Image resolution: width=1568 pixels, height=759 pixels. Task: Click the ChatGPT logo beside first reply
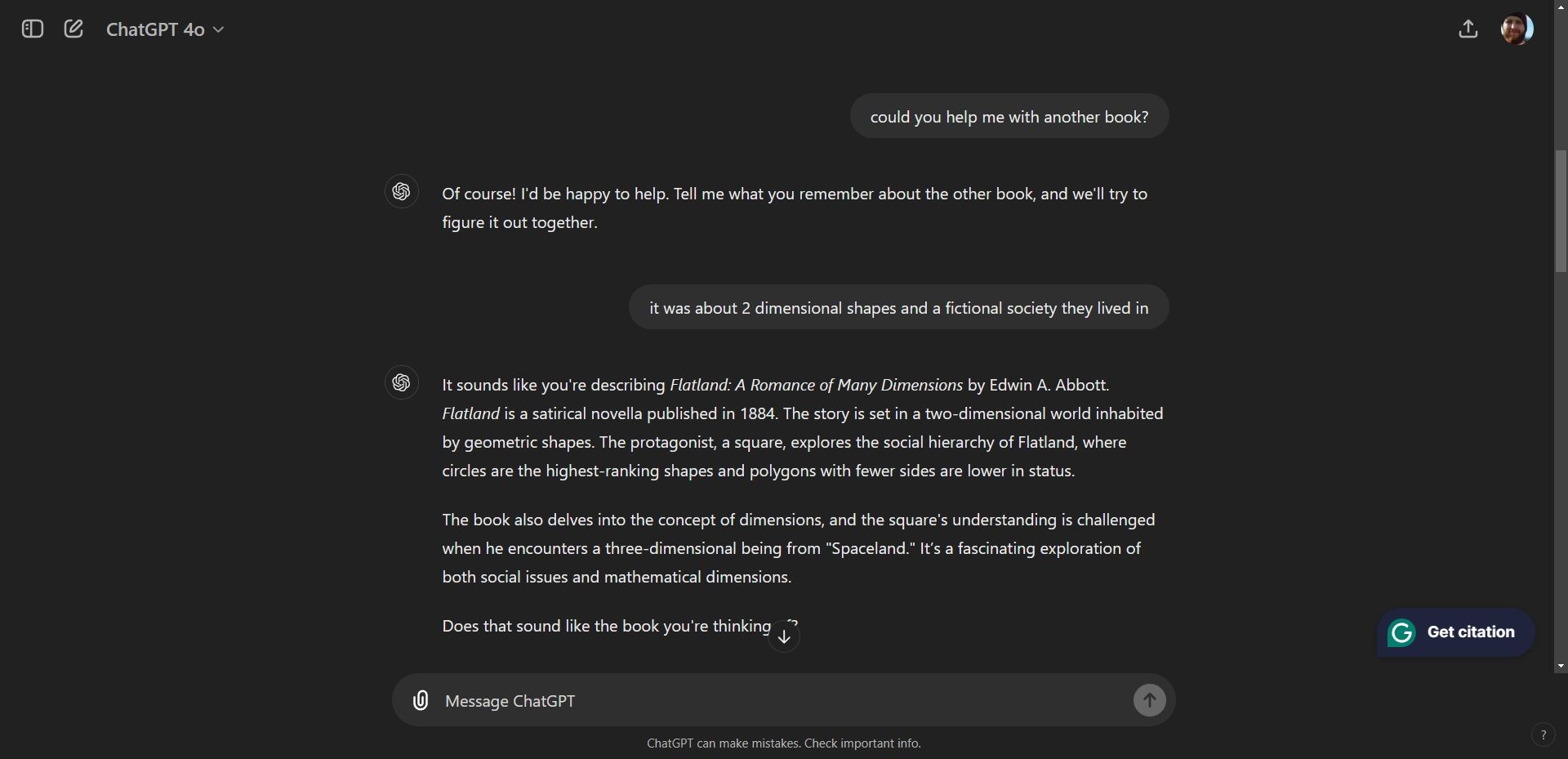click(x=401, y=192)
